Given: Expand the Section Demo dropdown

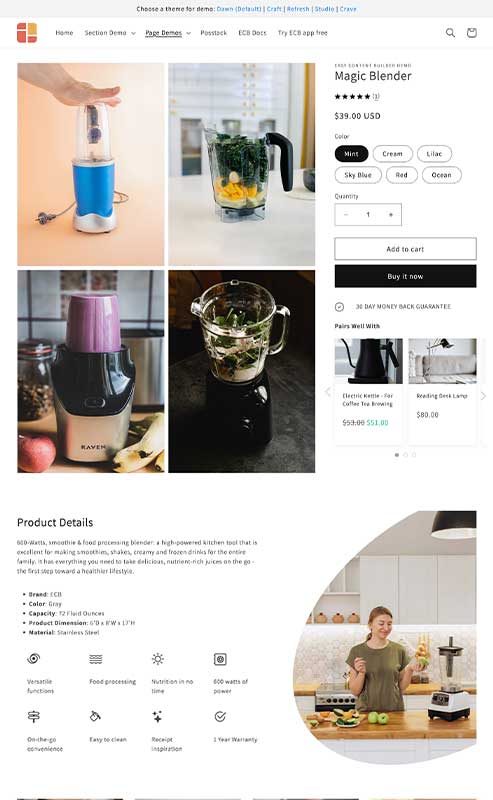Looking at the screenshot, I should pyautogui.click(x=110, y=33).
